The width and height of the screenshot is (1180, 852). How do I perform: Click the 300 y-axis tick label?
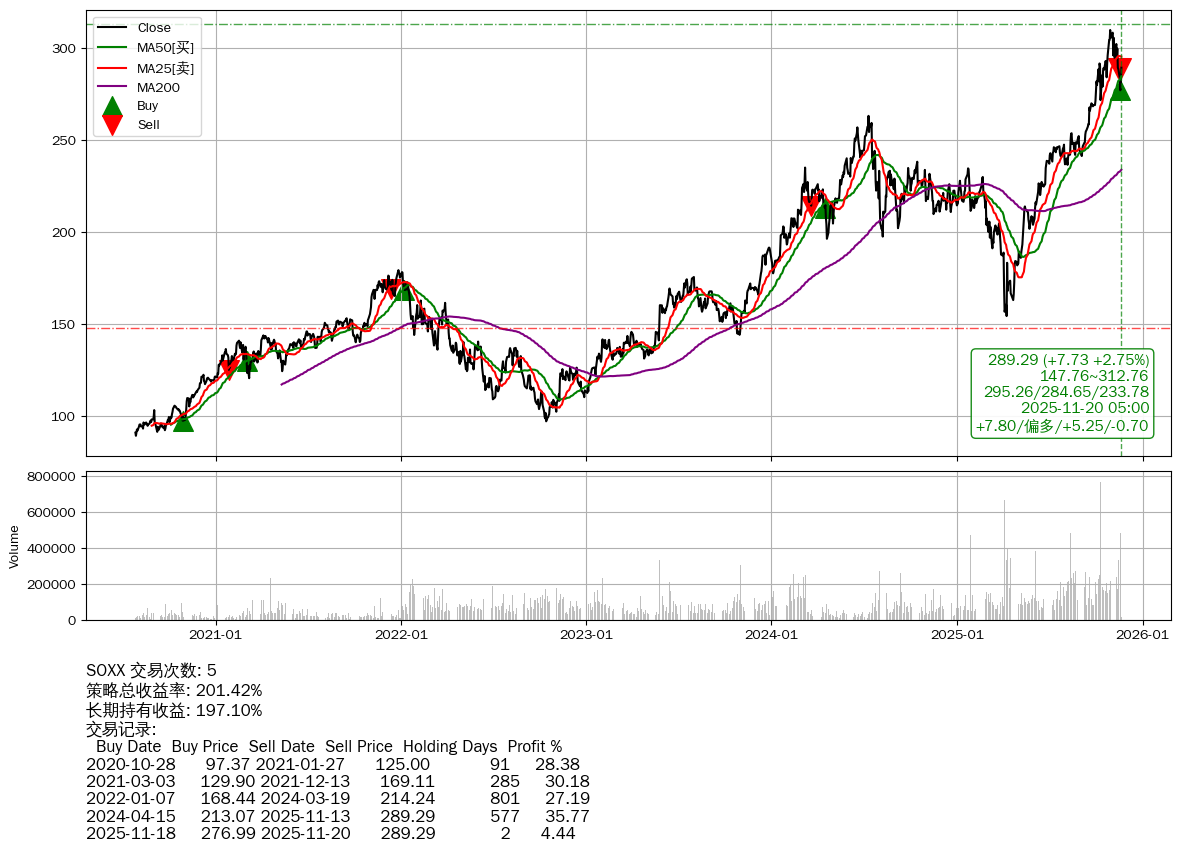pos(64,49)
